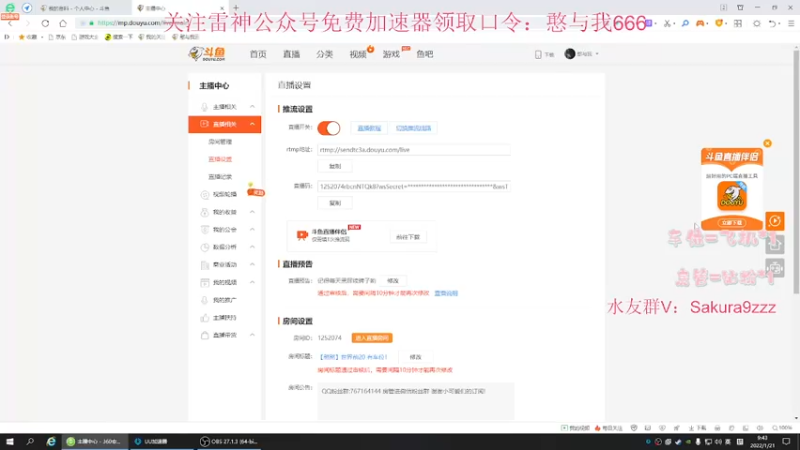Viewport: 800px width, 450px height.
Task: Click the video window icon beside 我的视频
Action: tap(205, 282)
